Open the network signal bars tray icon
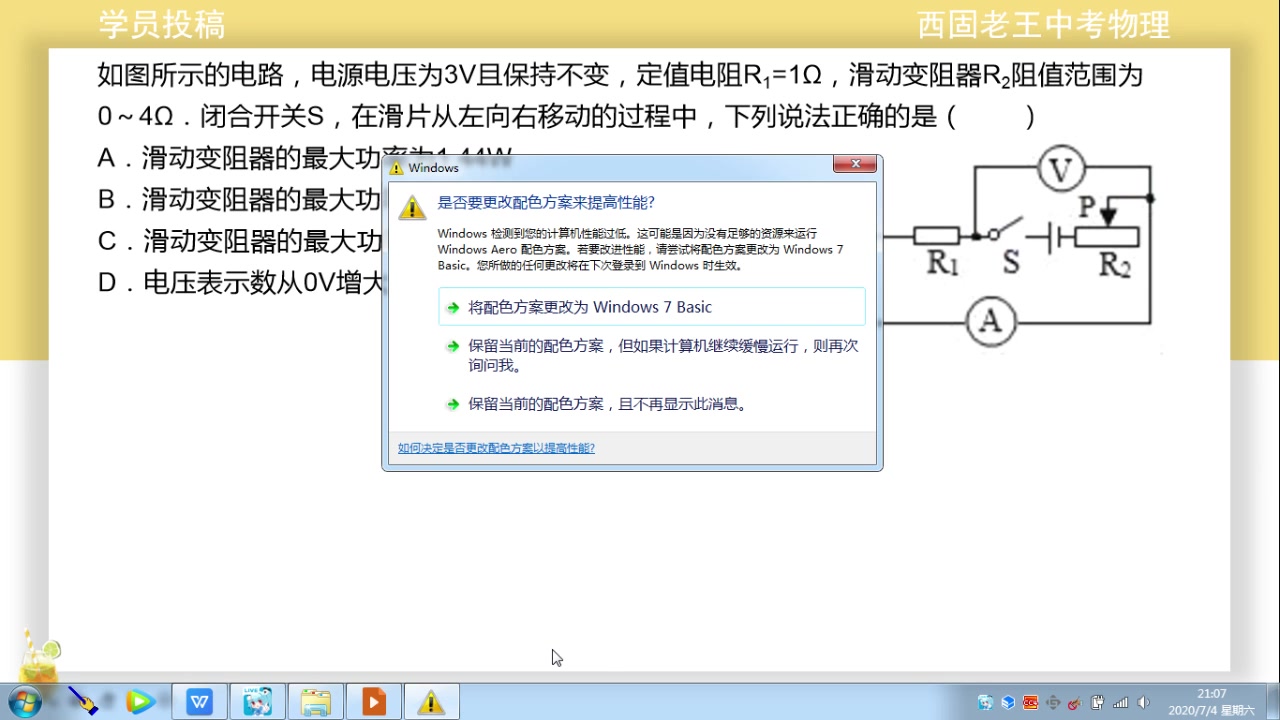Viewport: 1280px width, 720px height. click(1120, 702)
